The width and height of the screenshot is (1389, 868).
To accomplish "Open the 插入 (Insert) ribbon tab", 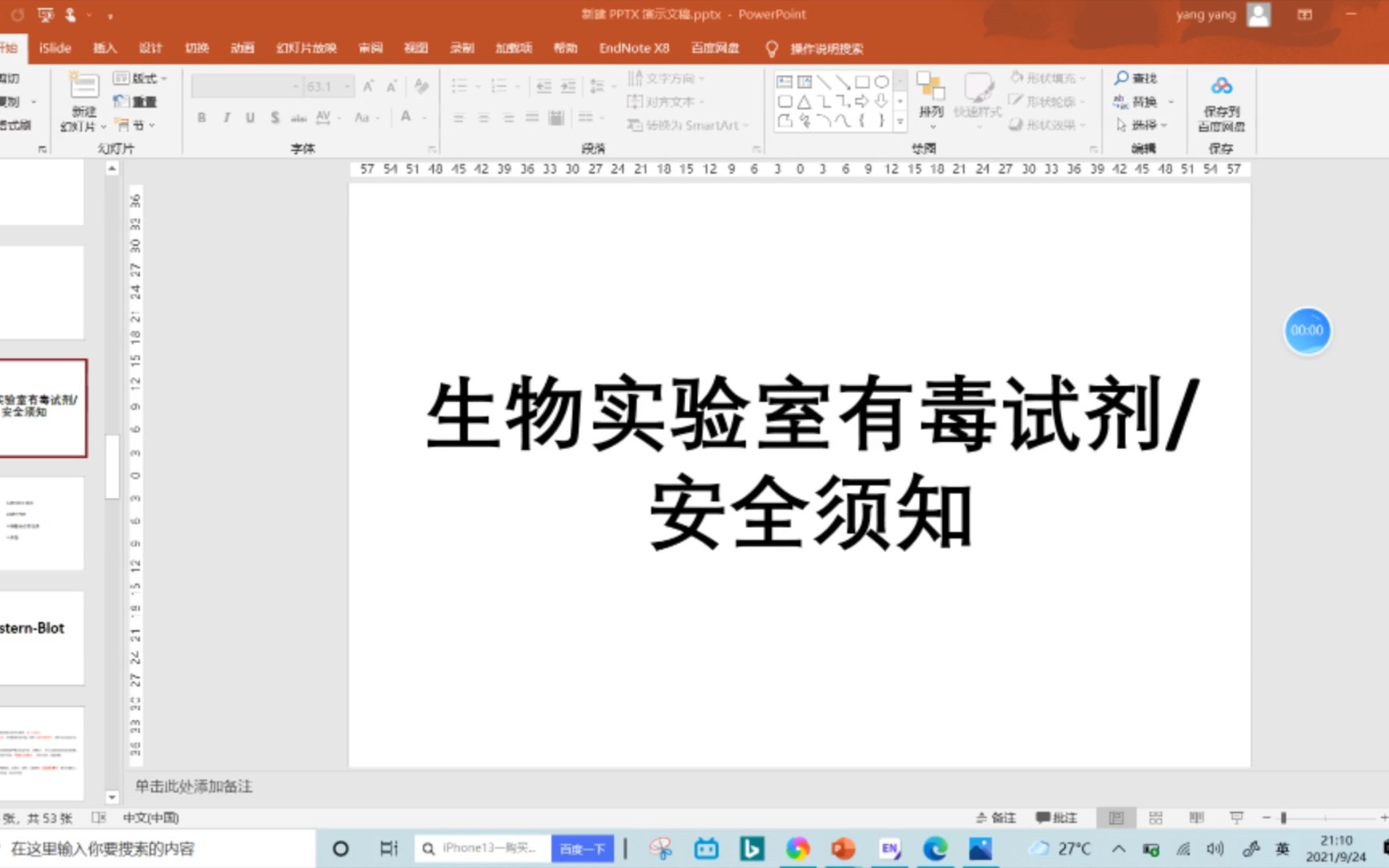I will (104, 48).
